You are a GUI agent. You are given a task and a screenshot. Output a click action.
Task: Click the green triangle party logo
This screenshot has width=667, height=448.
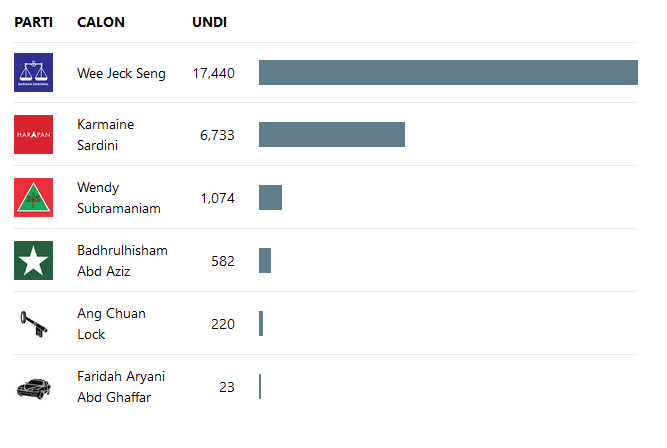click(x=33, y=198)
